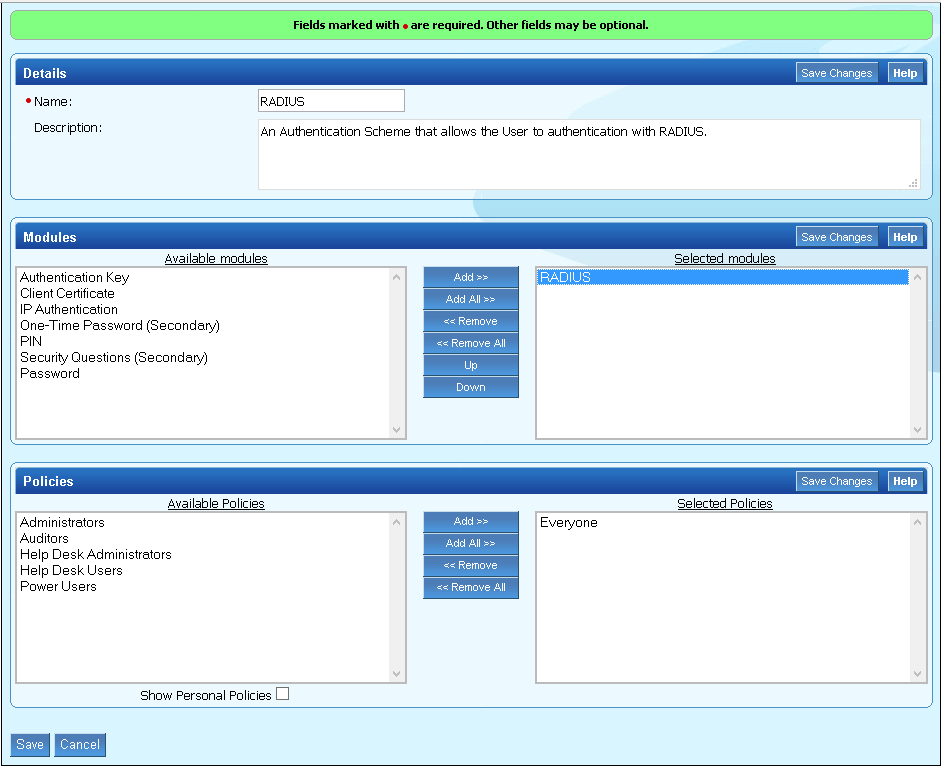Click Save Changes in Details header
The height and width of the screenshot is (769, 941).
click(837, 73)
